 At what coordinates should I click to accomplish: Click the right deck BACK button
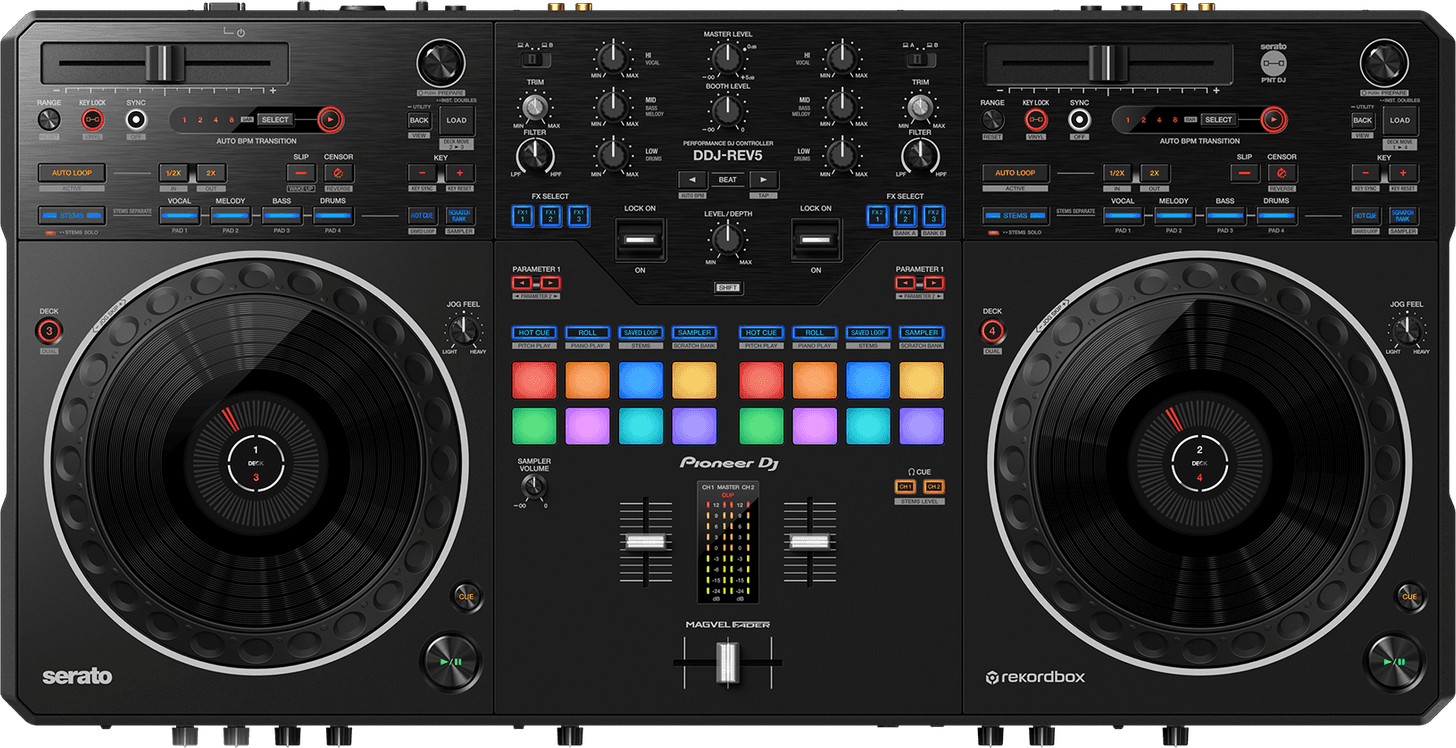pos(1363,120)
